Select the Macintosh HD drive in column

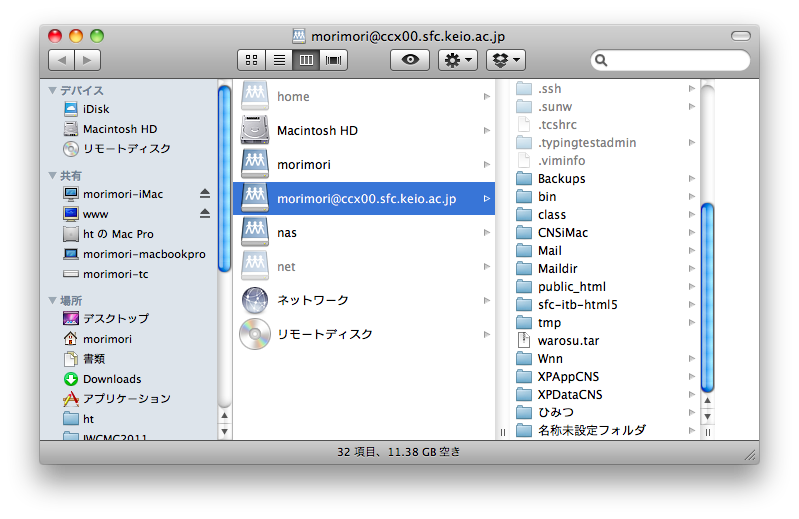pos(316,130)
